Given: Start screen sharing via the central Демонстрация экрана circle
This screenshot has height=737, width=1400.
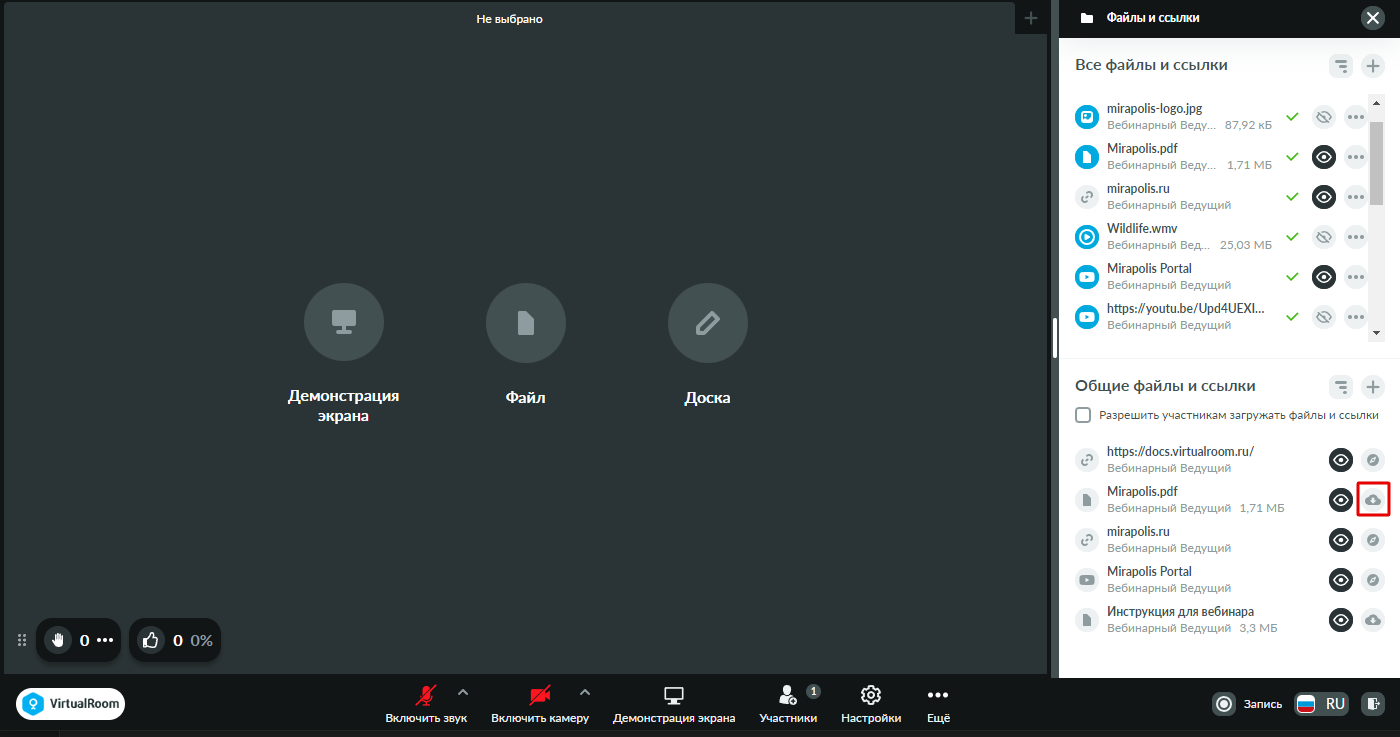Looking at the screenshot, I should [344, 323].
